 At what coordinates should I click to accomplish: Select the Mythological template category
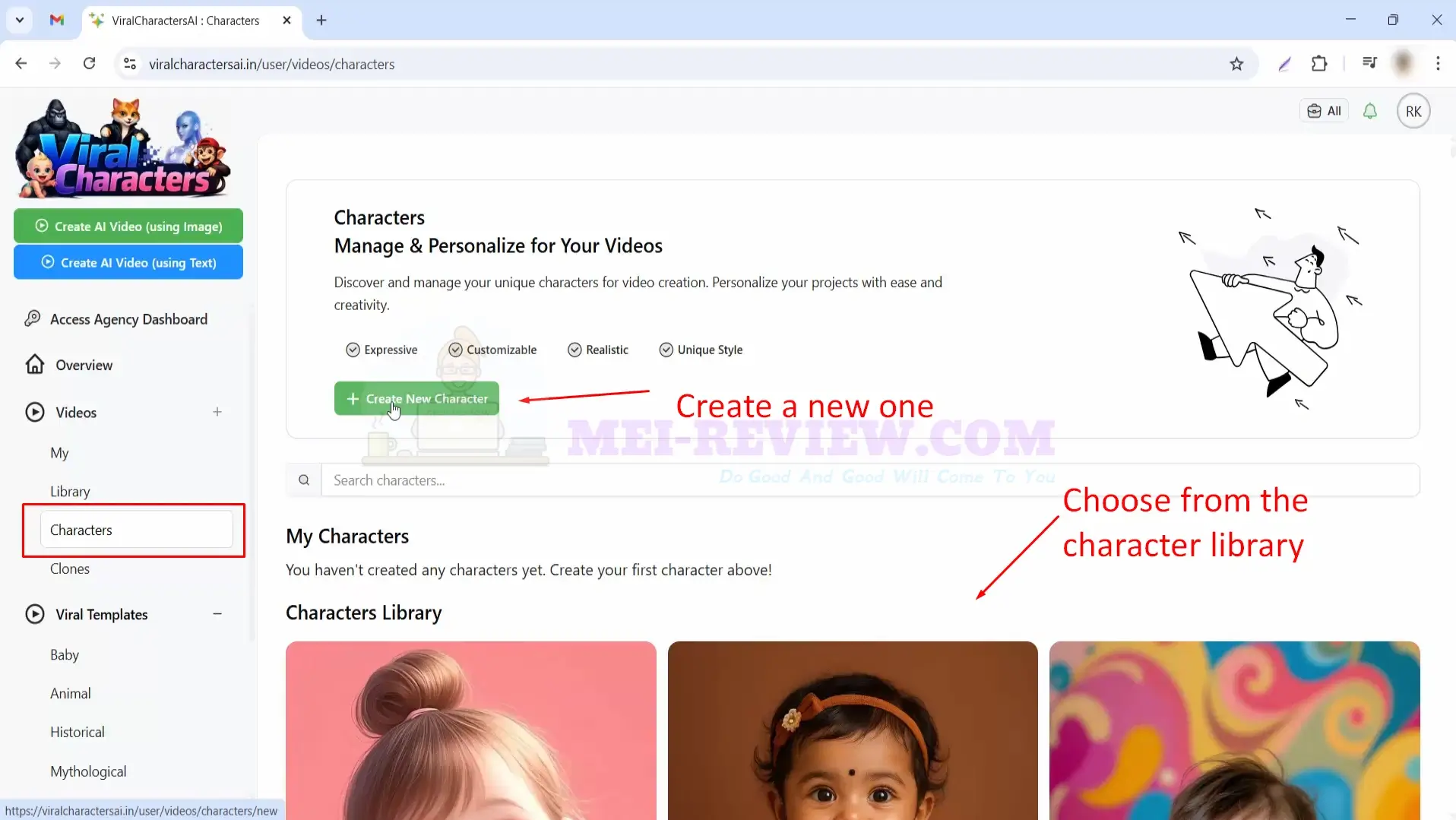click(88, 771)
